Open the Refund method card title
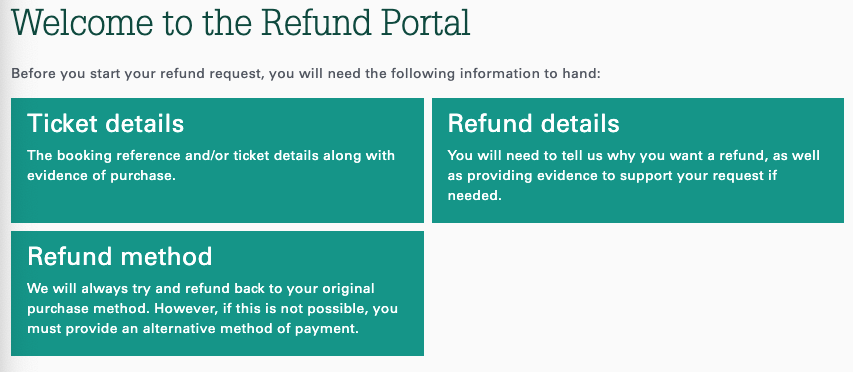This screenshot has width=853, height=372. [120, 256]
